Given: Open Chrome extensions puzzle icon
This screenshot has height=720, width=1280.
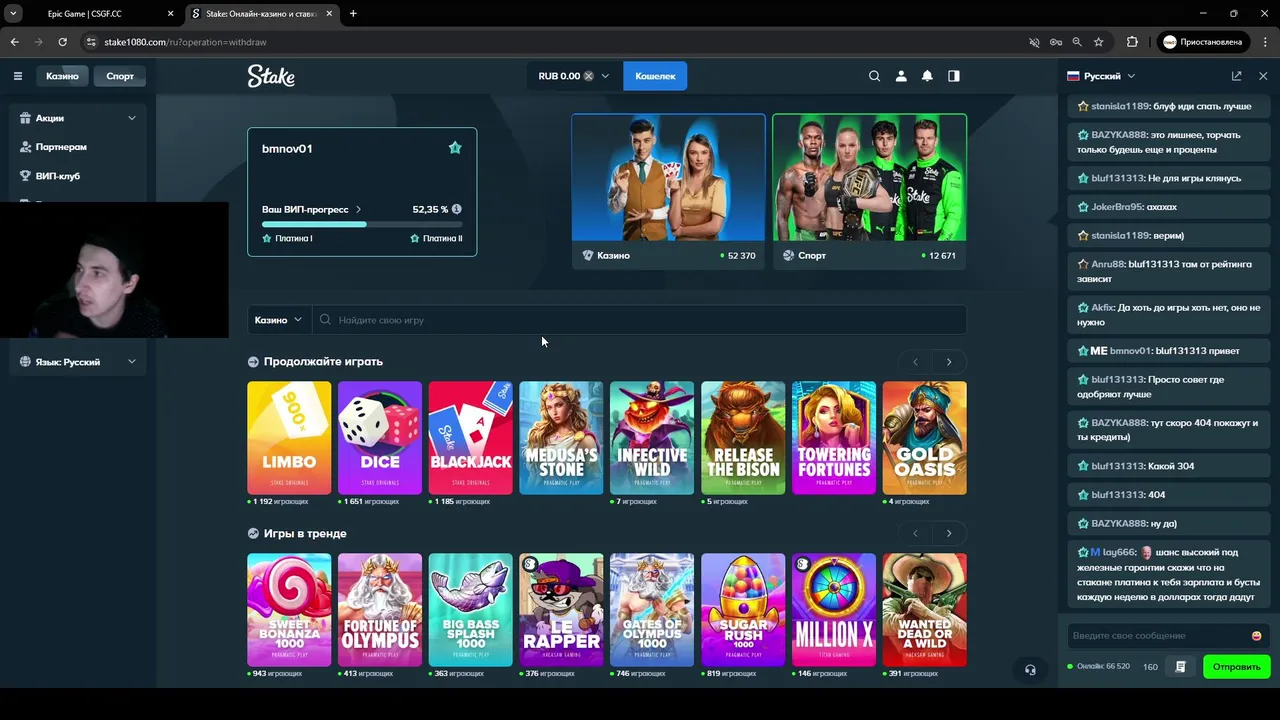Looking at the screenshot, I should (1132, 42).
